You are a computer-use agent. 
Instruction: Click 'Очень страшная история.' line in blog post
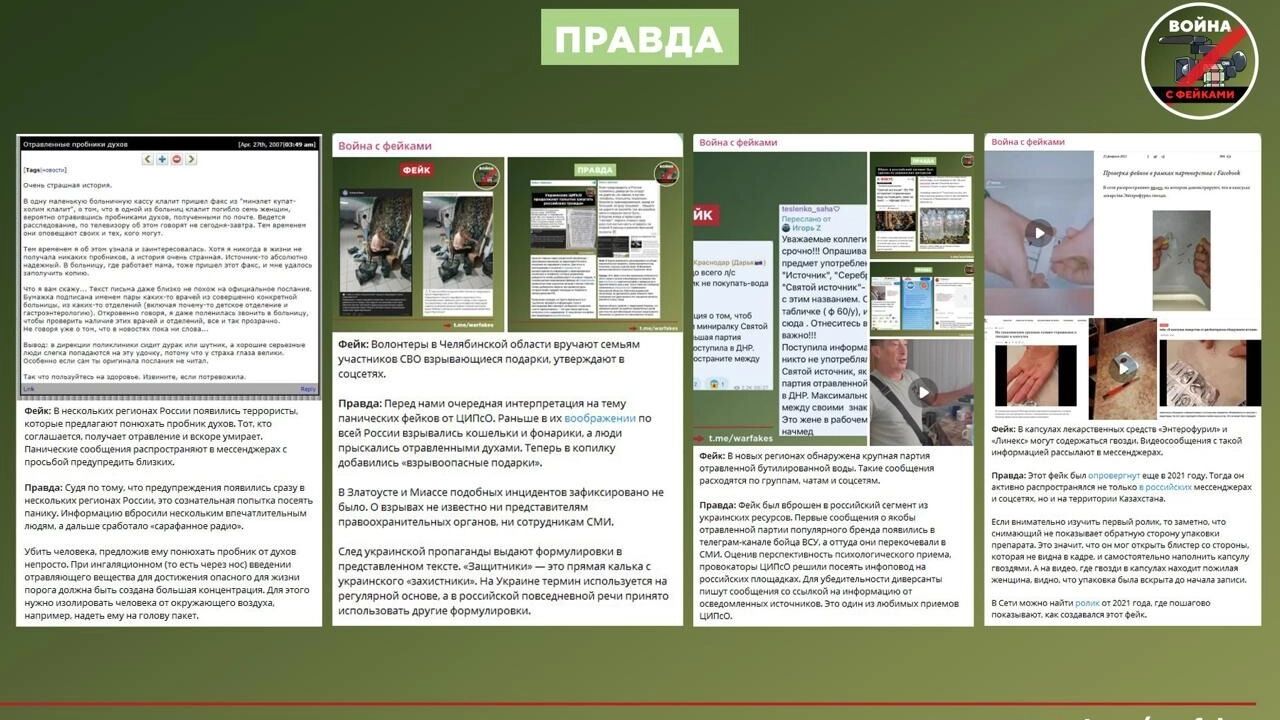[67, 185]
